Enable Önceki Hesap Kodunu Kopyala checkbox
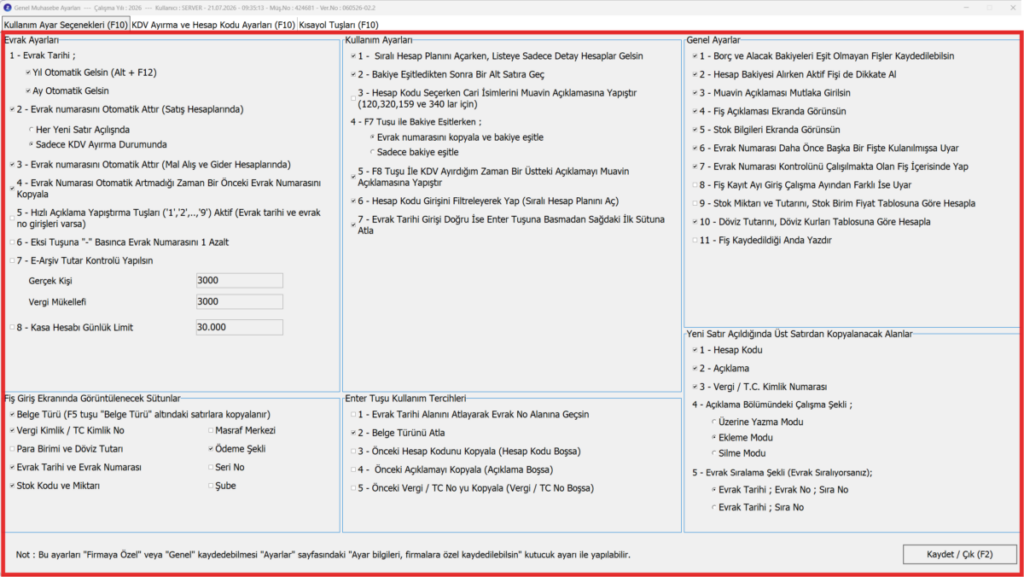This screenshot has width=1024, height=577. point(353,451)
